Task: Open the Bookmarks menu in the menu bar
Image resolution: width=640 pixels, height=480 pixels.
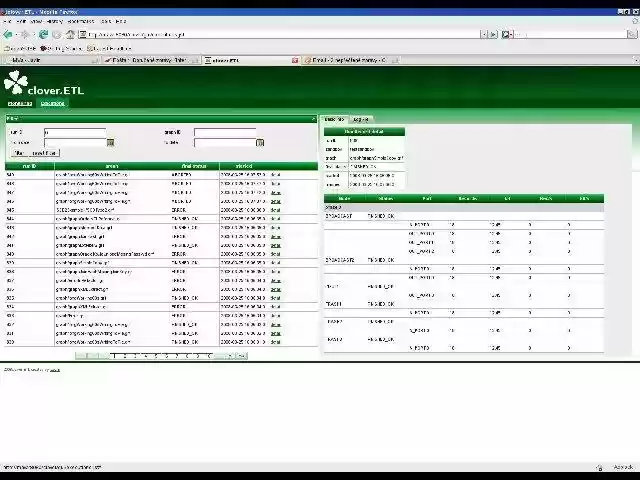Action: [81, 21]
